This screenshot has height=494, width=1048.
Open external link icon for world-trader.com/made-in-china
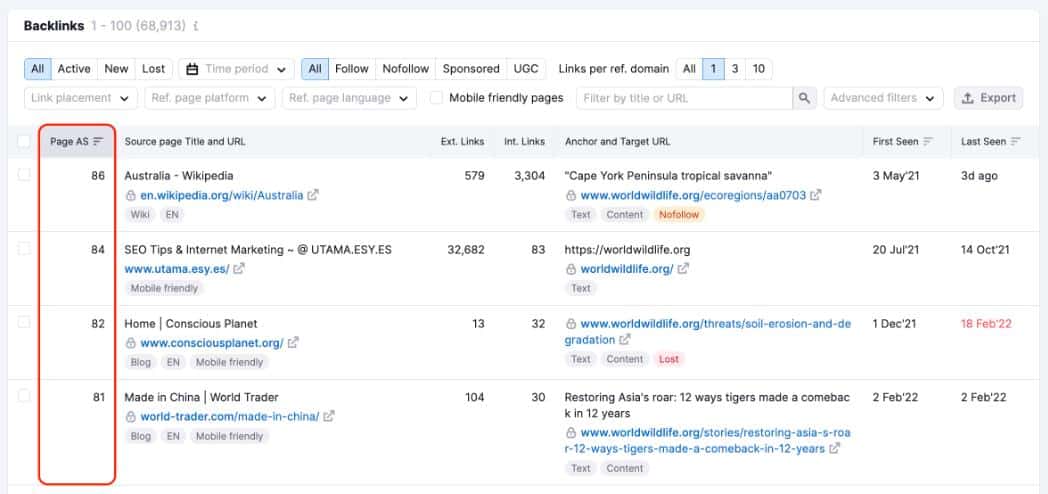point(329,416)
